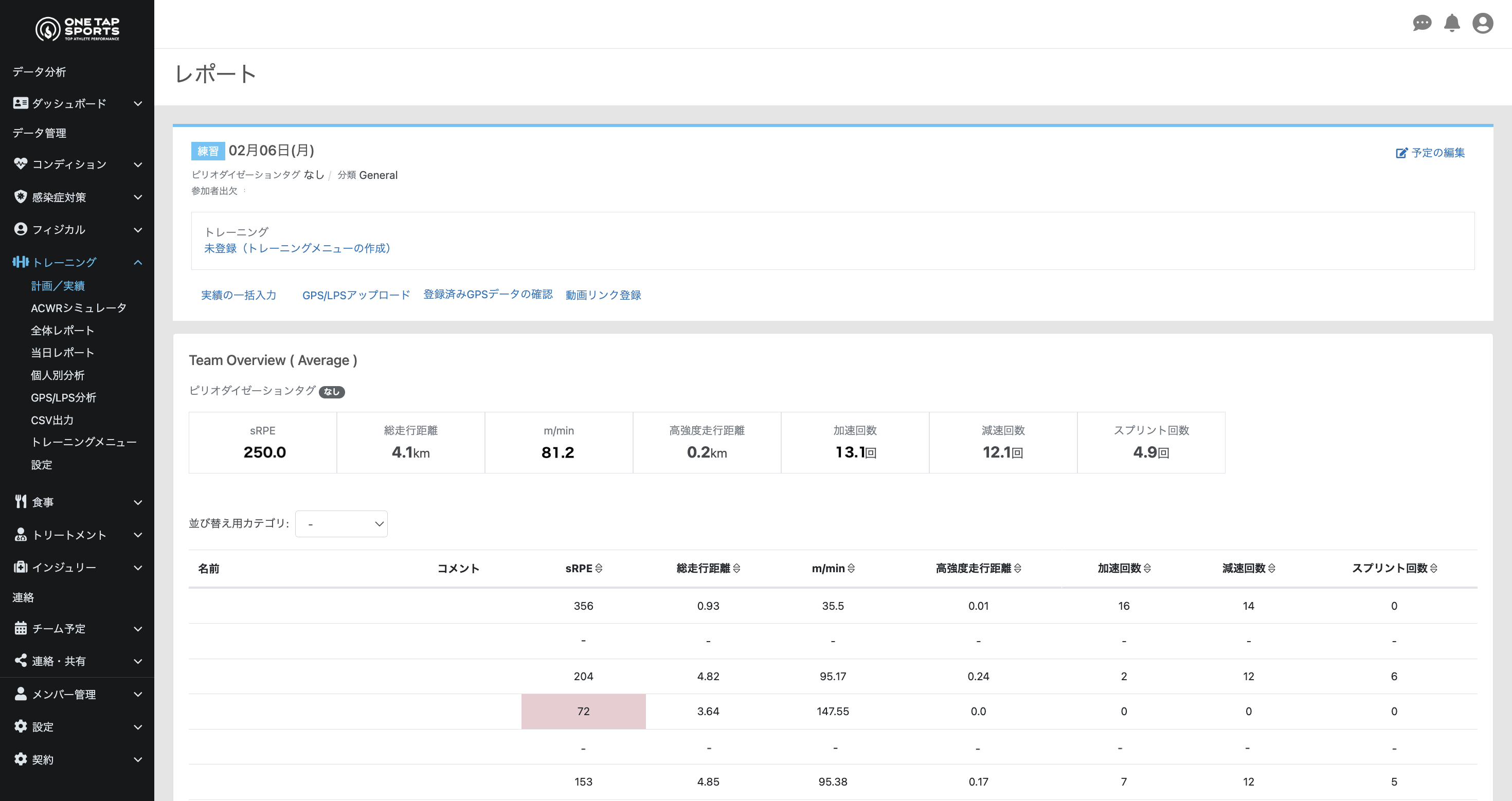Expand the インジュリー menu chevron

point(138,568)
